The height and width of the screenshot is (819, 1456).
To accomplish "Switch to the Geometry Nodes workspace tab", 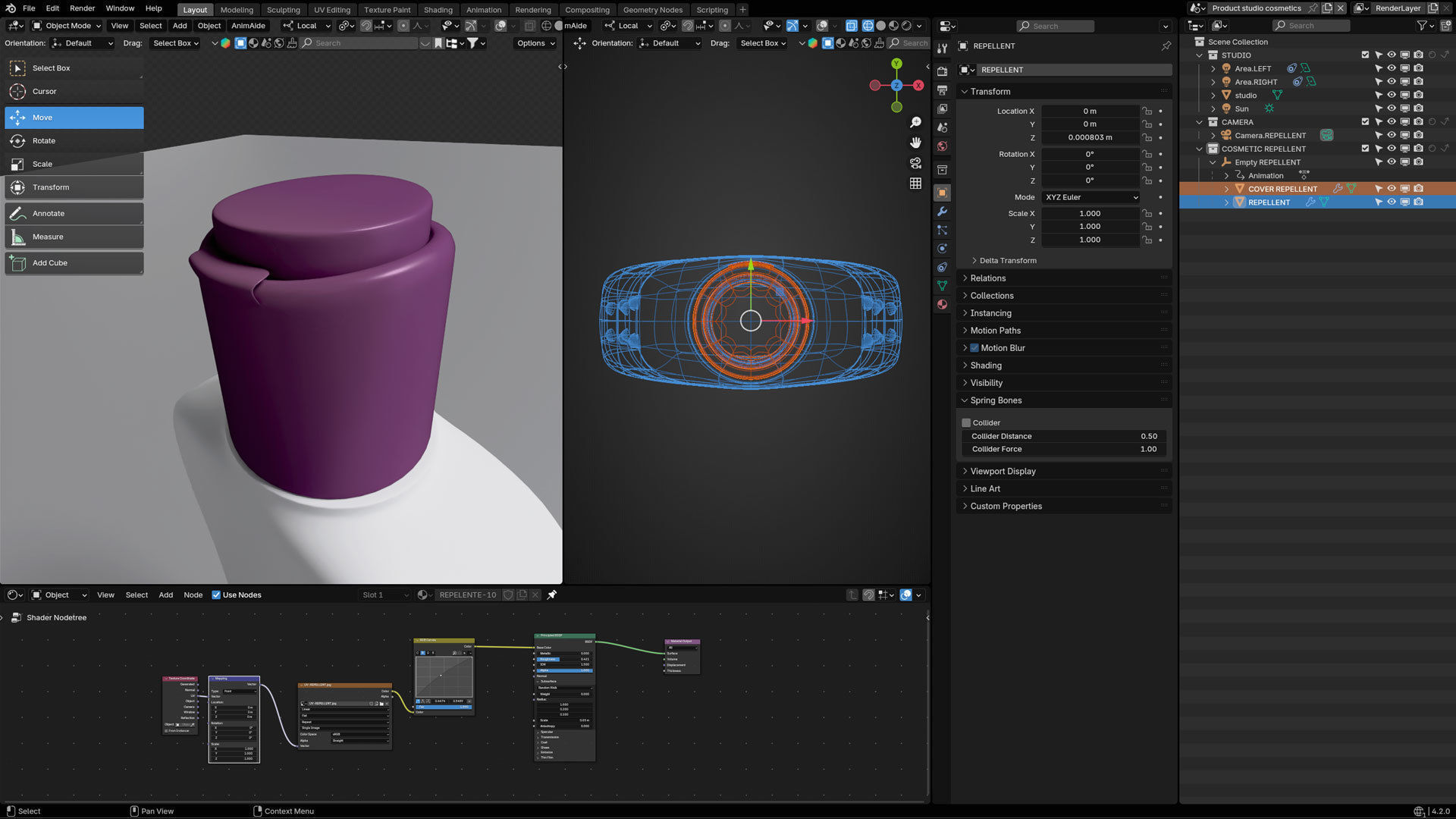I will [x=652, y=10].
